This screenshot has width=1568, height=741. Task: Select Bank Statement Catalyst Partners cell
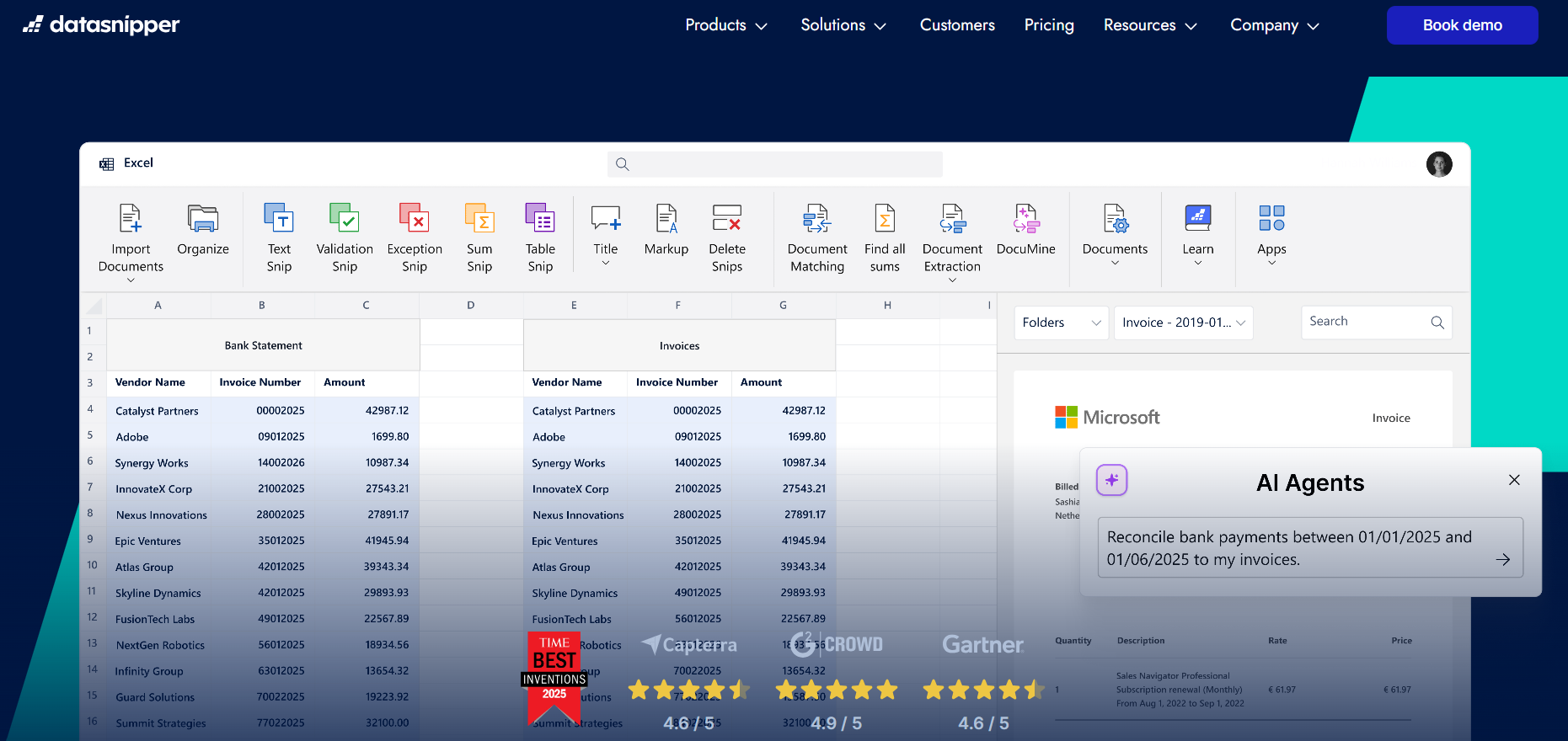pos(158,411)
